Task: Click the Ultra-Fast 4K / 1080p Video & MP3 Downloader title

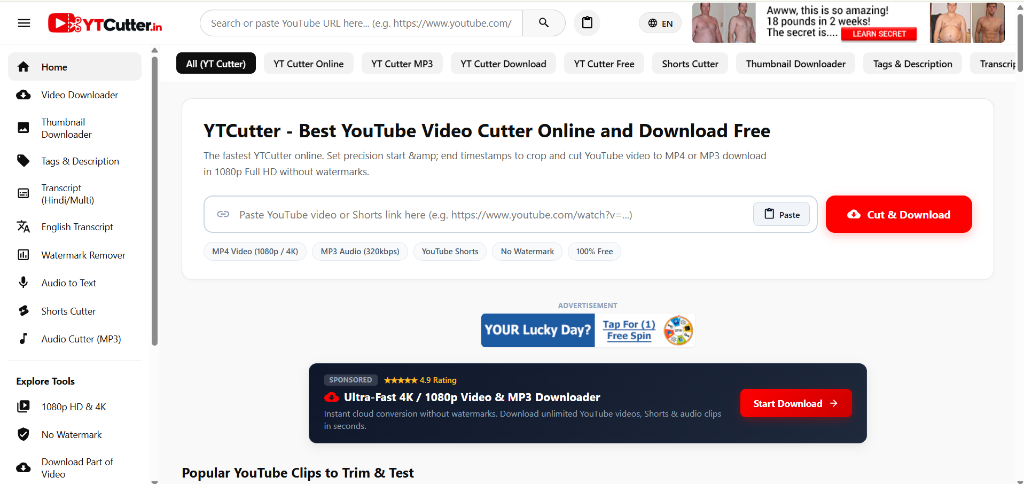Action: pyautogui.click(x=472, y=397)
